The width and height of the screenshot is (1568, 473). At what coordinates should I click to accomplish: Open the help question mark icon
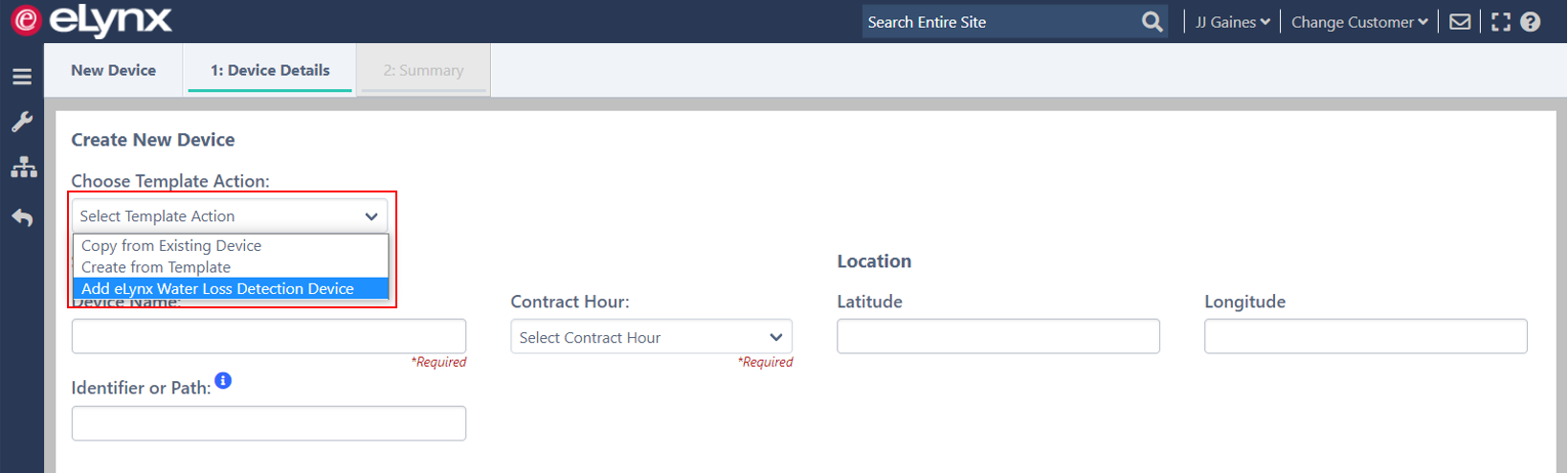click(x=1531, y=21)
